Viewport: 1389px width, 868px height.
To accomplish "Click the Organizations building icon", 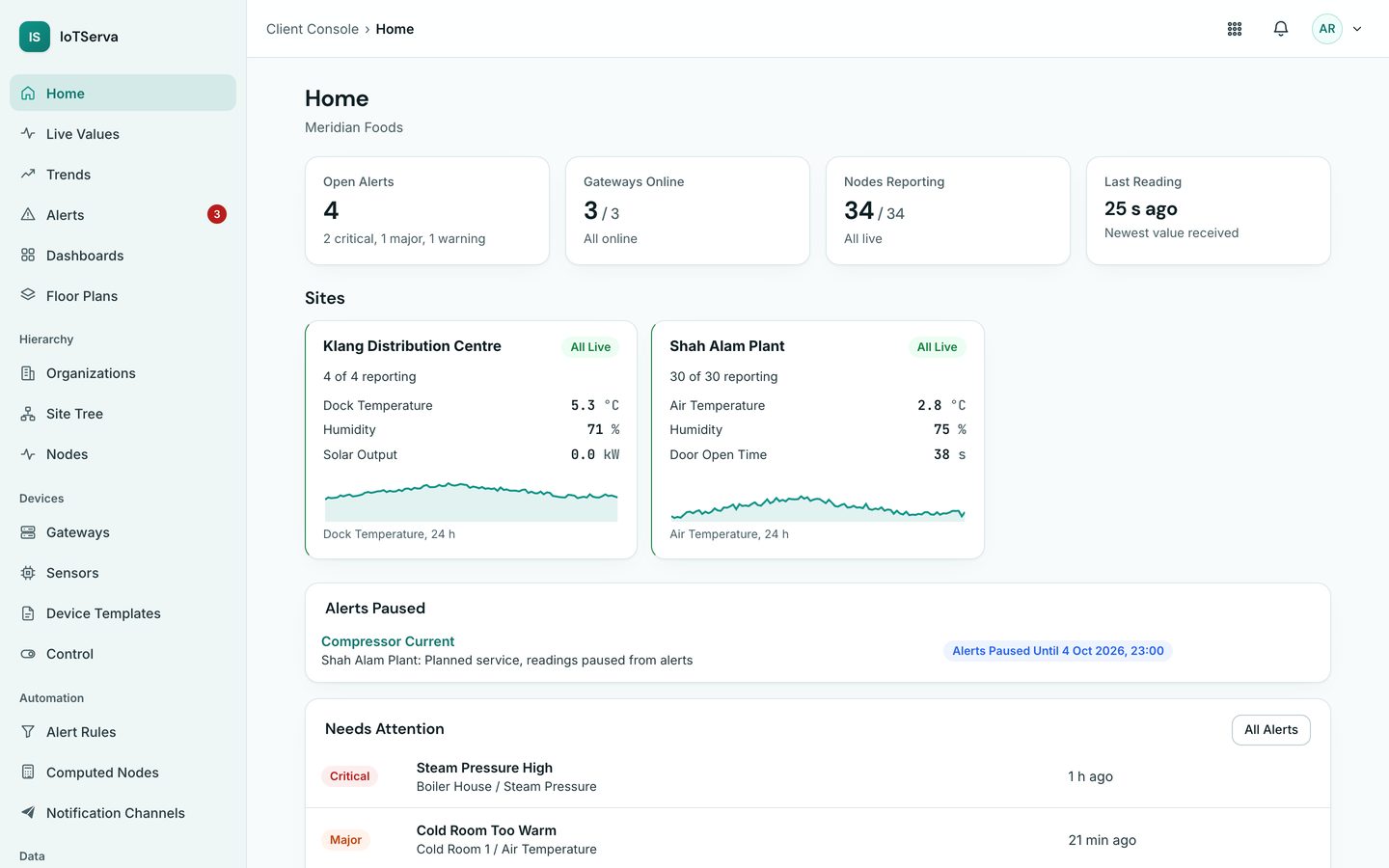I will click(x=28, y=373).
